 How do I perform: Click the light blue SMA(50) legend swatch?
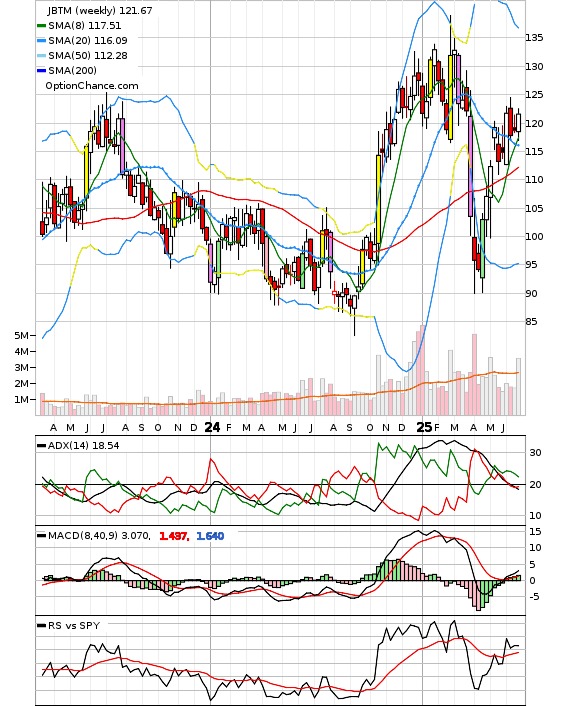[41, 55]
